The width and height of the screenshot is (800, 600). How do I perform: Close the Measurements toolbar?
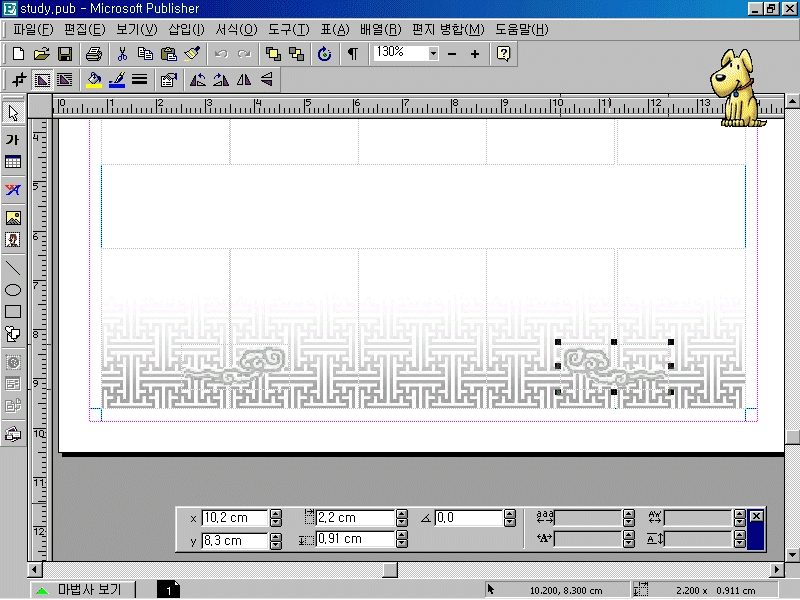coord(756,516)
